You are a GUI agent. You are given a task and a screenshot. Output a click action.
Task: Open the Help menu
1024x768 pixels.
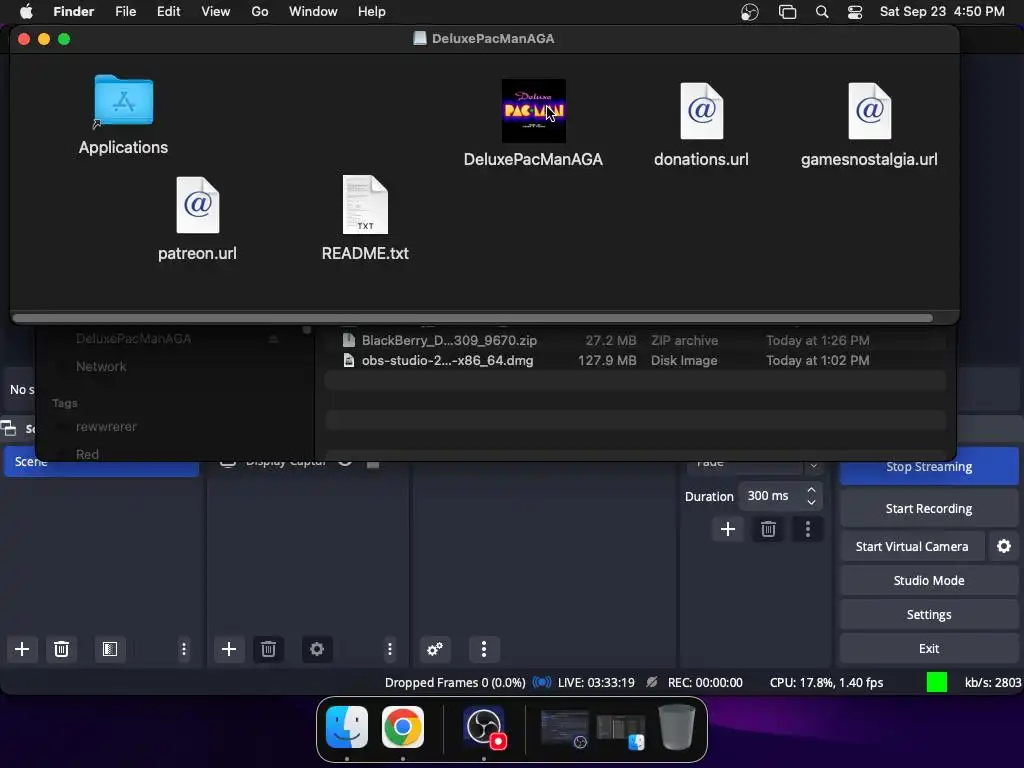[372, 12]
